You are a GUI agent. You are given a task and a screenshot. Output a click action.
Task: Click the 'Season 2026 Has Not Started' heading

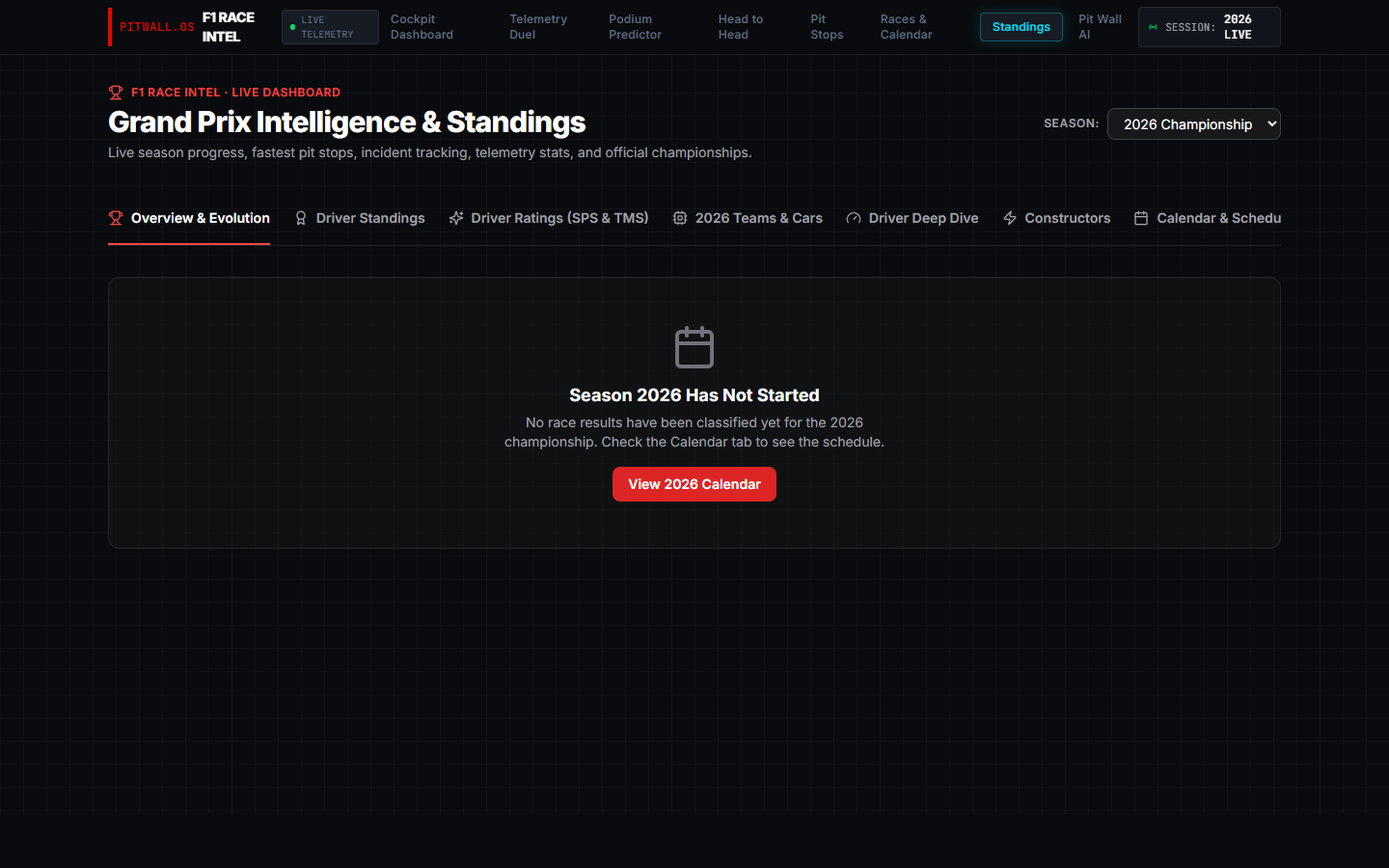click(x=694, y=395)
